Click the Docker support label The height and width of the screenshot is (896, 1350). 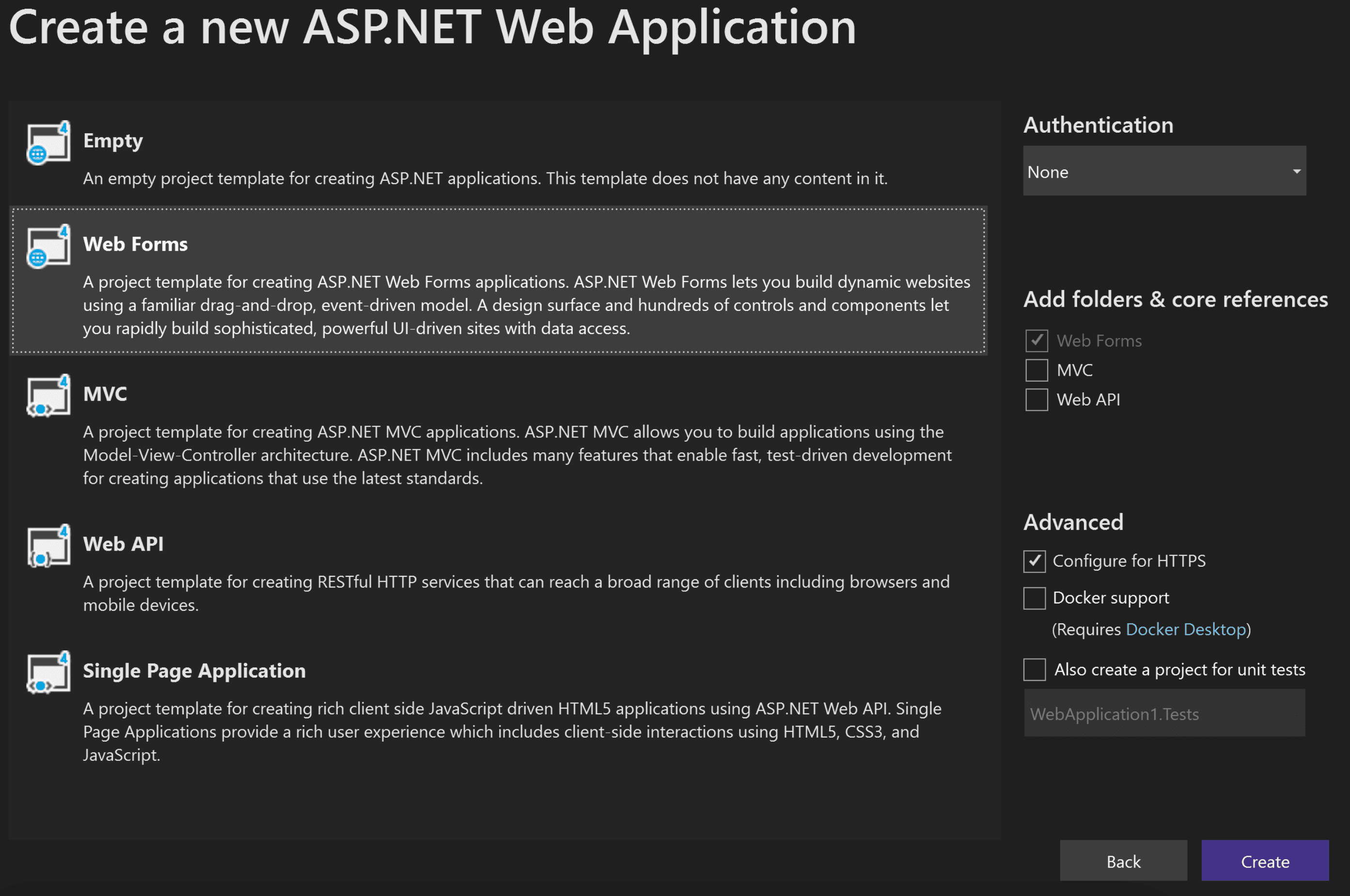pos(1111,598)
